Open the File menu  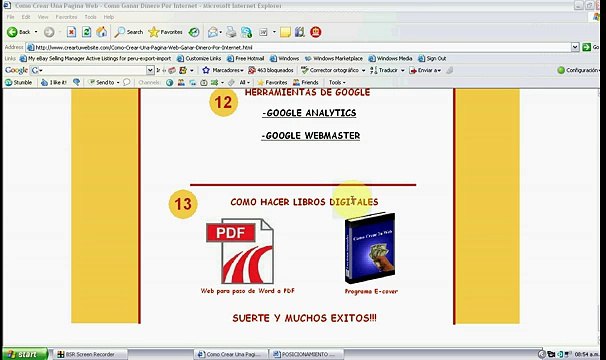tap(10, 17)
